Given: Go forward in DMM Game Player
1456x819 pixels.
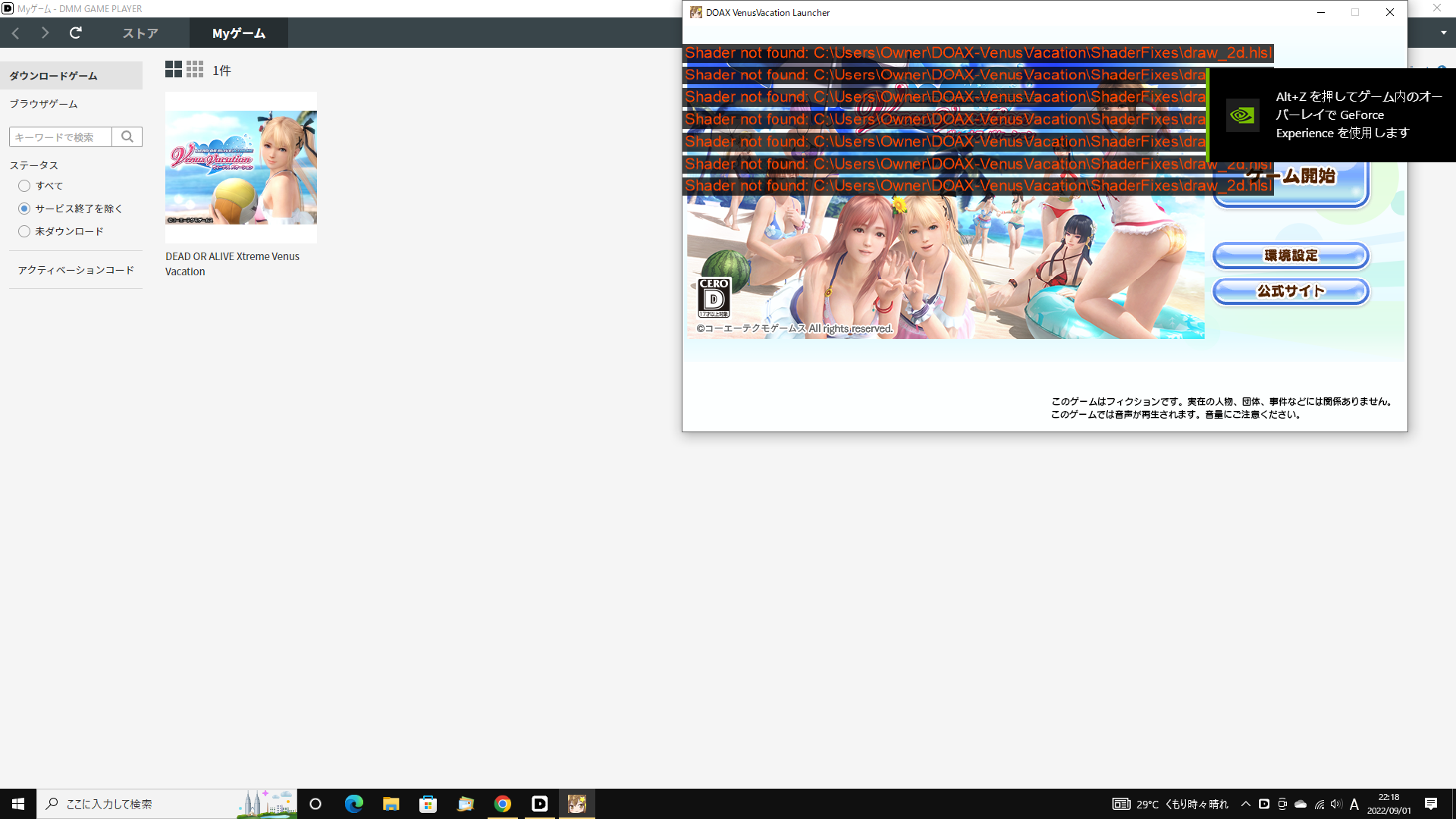Looking at the screenshot, I should tap(45, 33).
